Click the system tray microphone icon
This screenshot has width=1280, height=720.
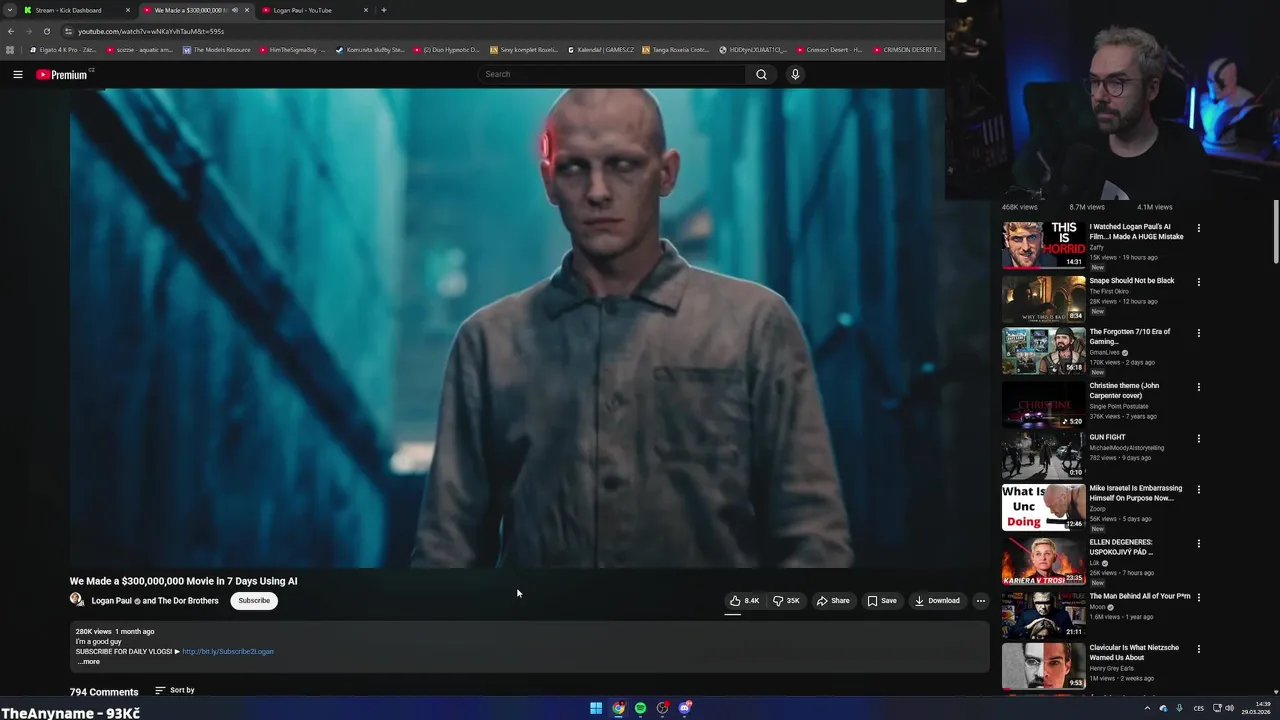(1179, 708)
